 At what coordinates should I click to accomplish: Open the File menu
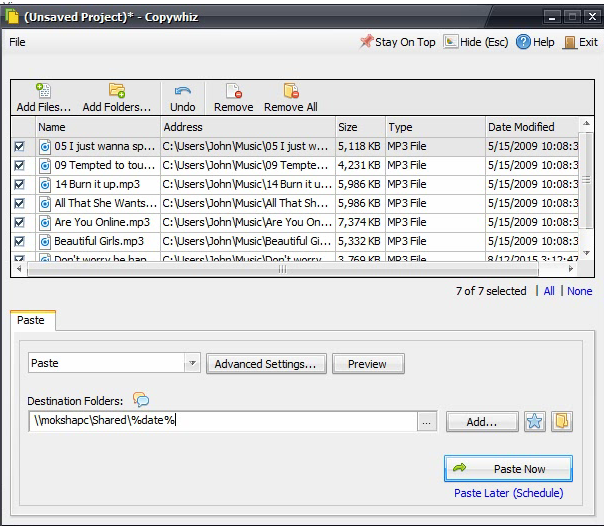(17, 42)
